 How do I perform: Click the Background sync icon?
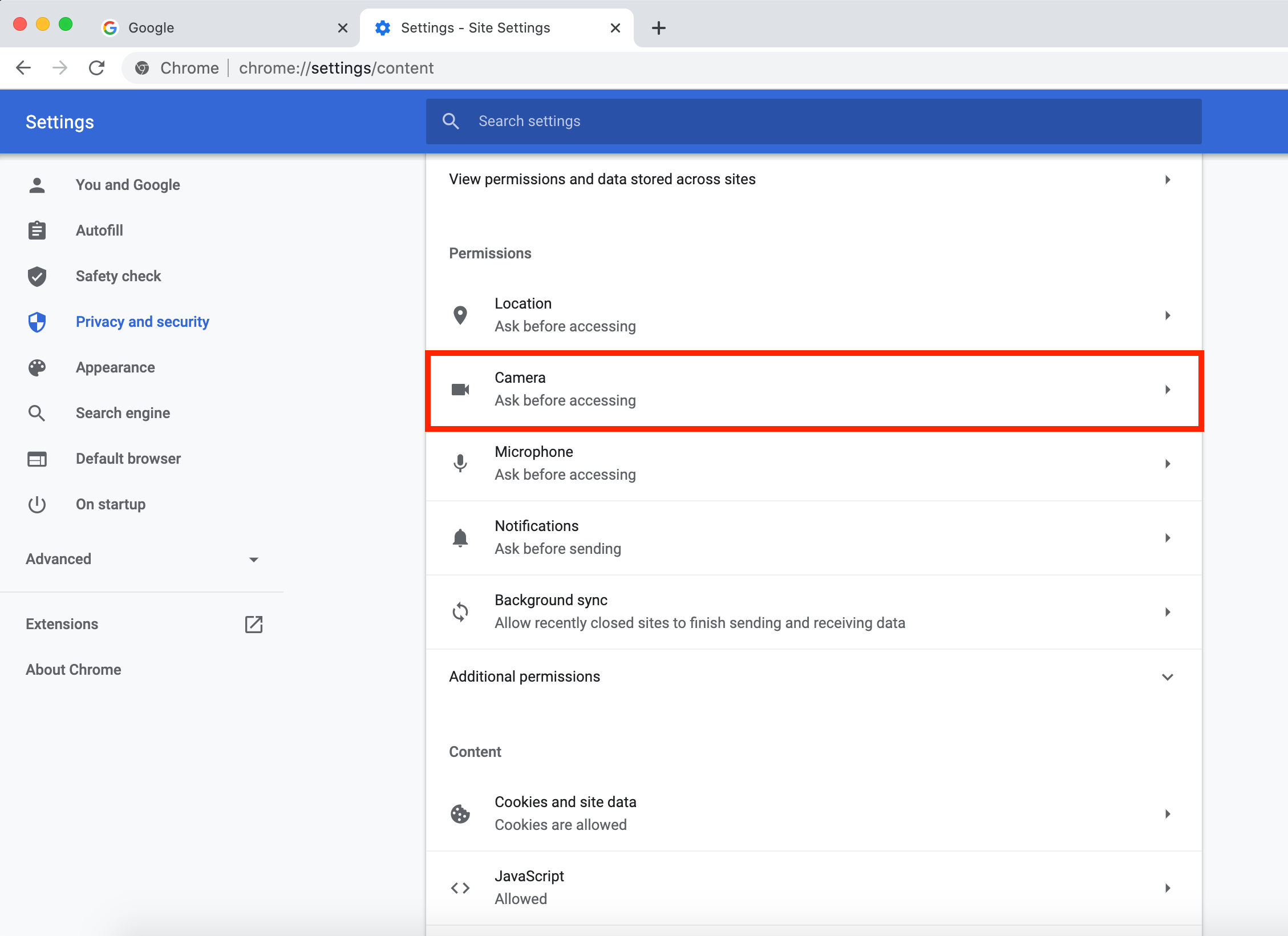pos(460,611)
